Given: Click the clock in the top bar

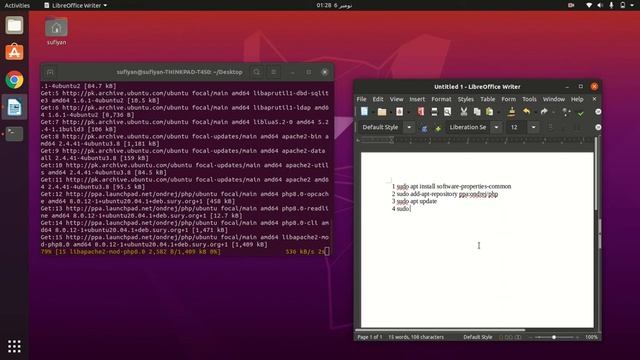Looking at the screenshot, I should [334, 5].
